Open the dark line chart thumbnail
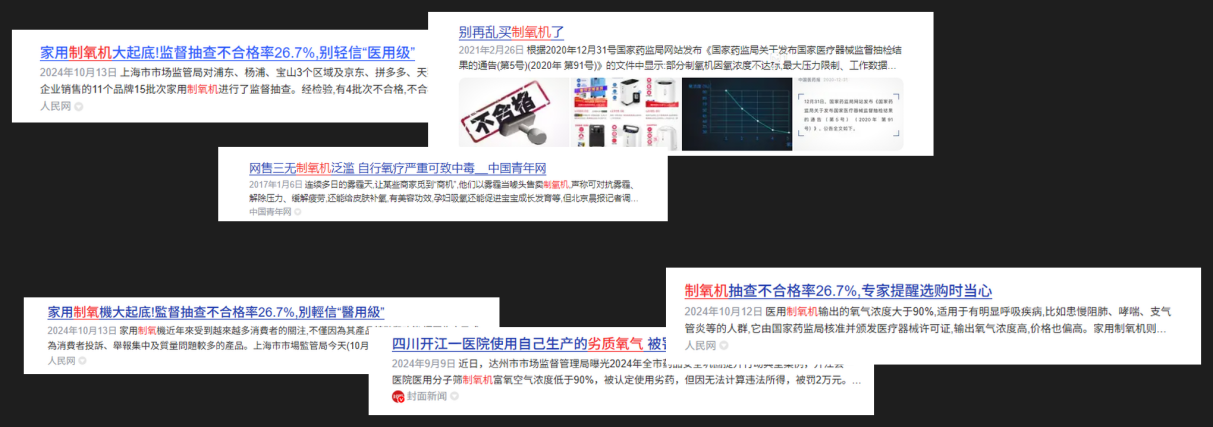1213x427 pixels. [736, 113]
